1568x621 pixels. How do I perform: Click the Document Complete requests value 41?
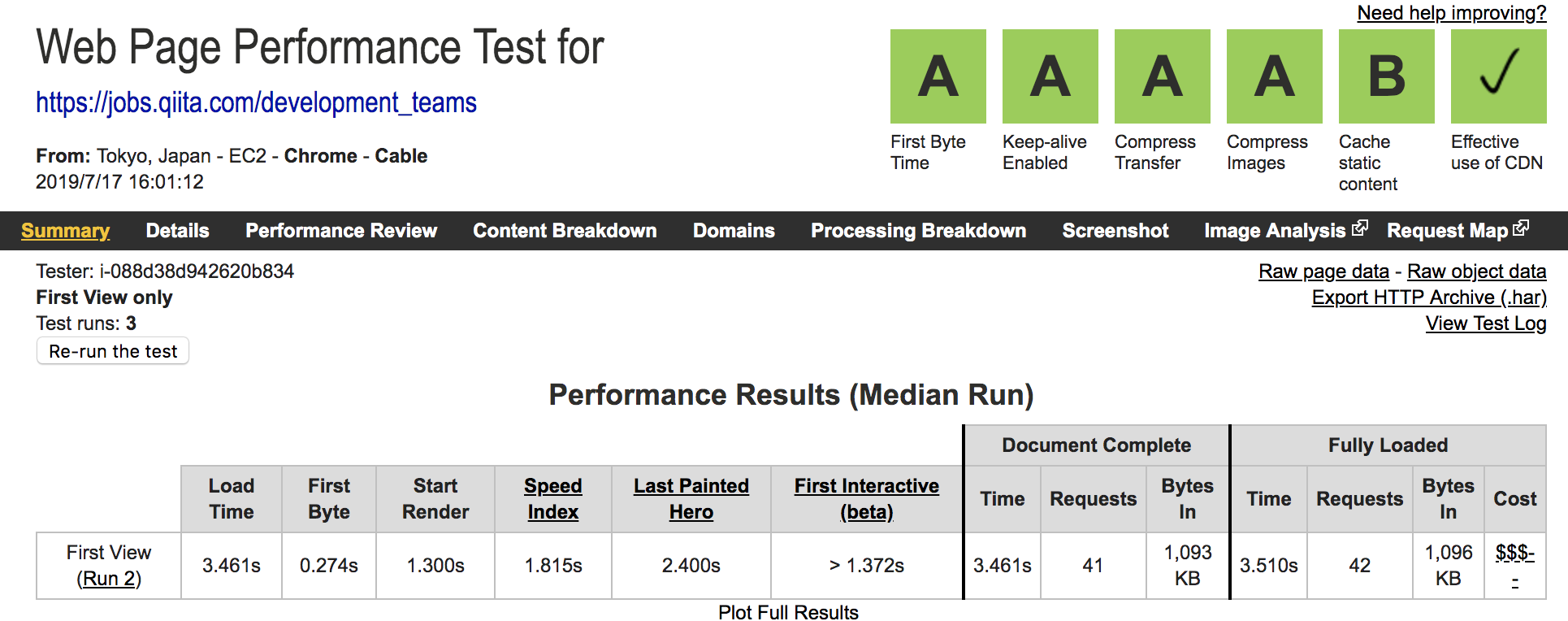click(x=1094, y=566)
